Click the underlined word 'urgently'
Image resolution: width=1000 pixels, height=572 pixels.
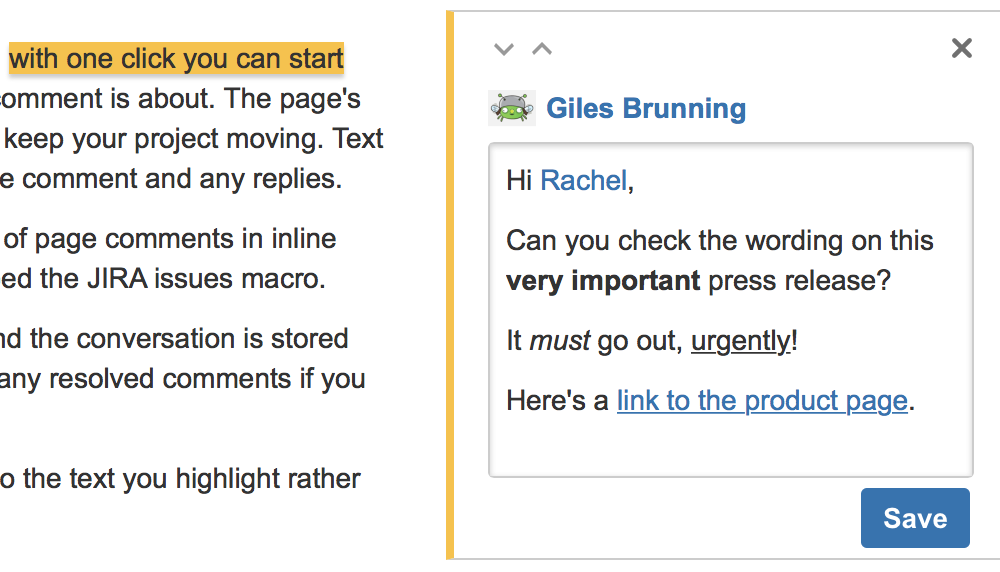coord(741,341)
